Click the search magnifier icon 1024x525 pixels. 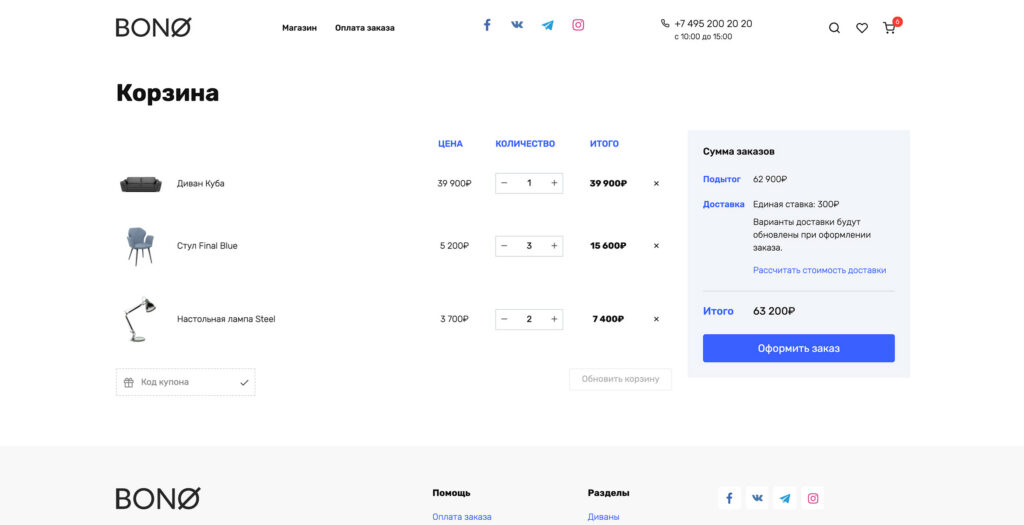click(834, 28)
